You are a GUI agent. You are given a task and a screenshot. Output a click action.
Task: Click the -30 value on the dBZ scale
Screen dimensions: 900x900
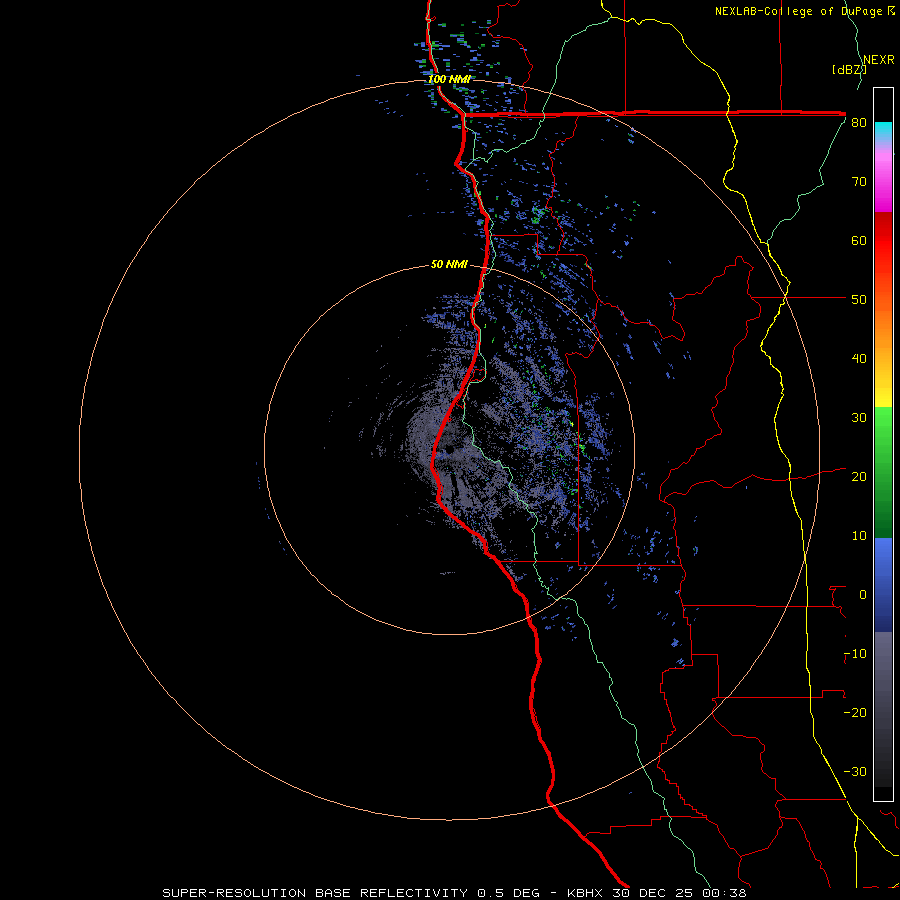(x=855, y=771)
